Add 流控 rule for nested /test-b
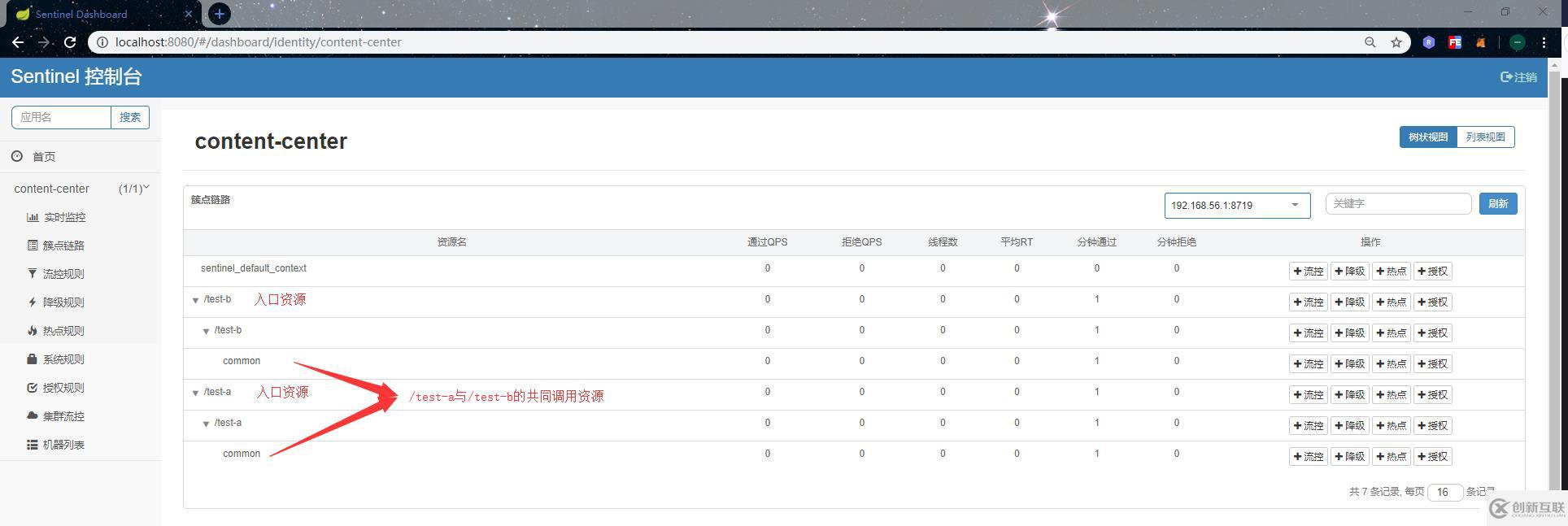Screen dimensions: 1568x526 [1309, 333]
